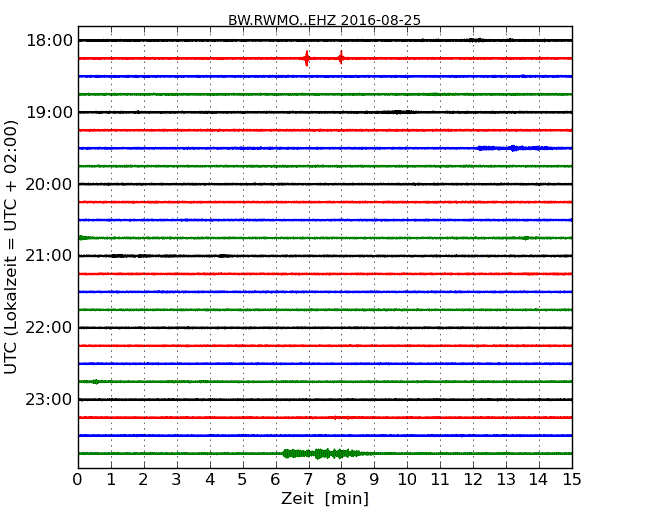The width and height of the screenshot is (650, 520).
Task: Click the second red spike near 8 minutes
Action: (x=341, y=58)
